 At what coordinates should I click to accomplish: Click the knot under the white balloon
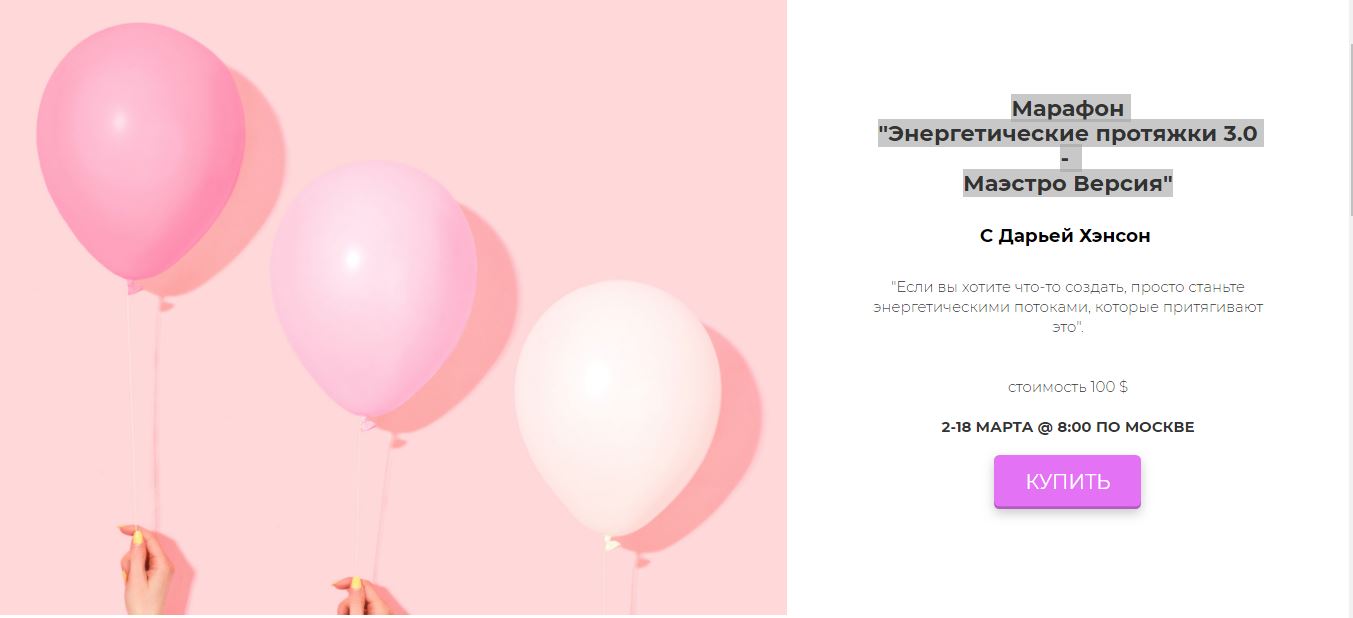pos(610,543)
